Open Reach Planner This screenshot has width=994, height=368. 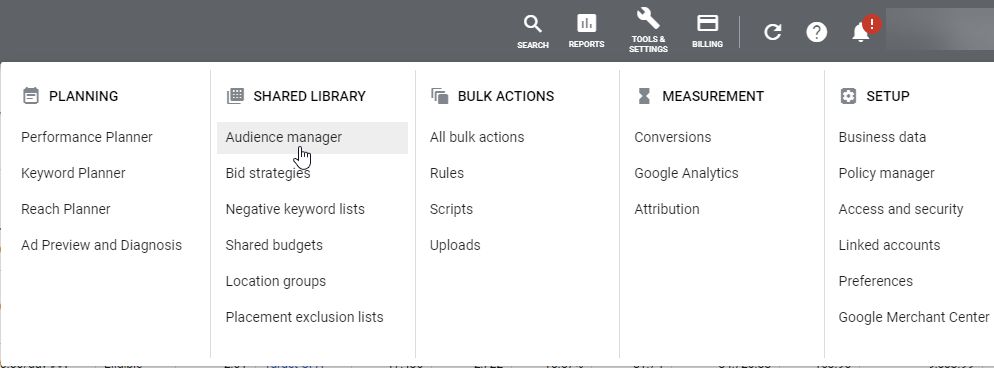coord(66,210)
